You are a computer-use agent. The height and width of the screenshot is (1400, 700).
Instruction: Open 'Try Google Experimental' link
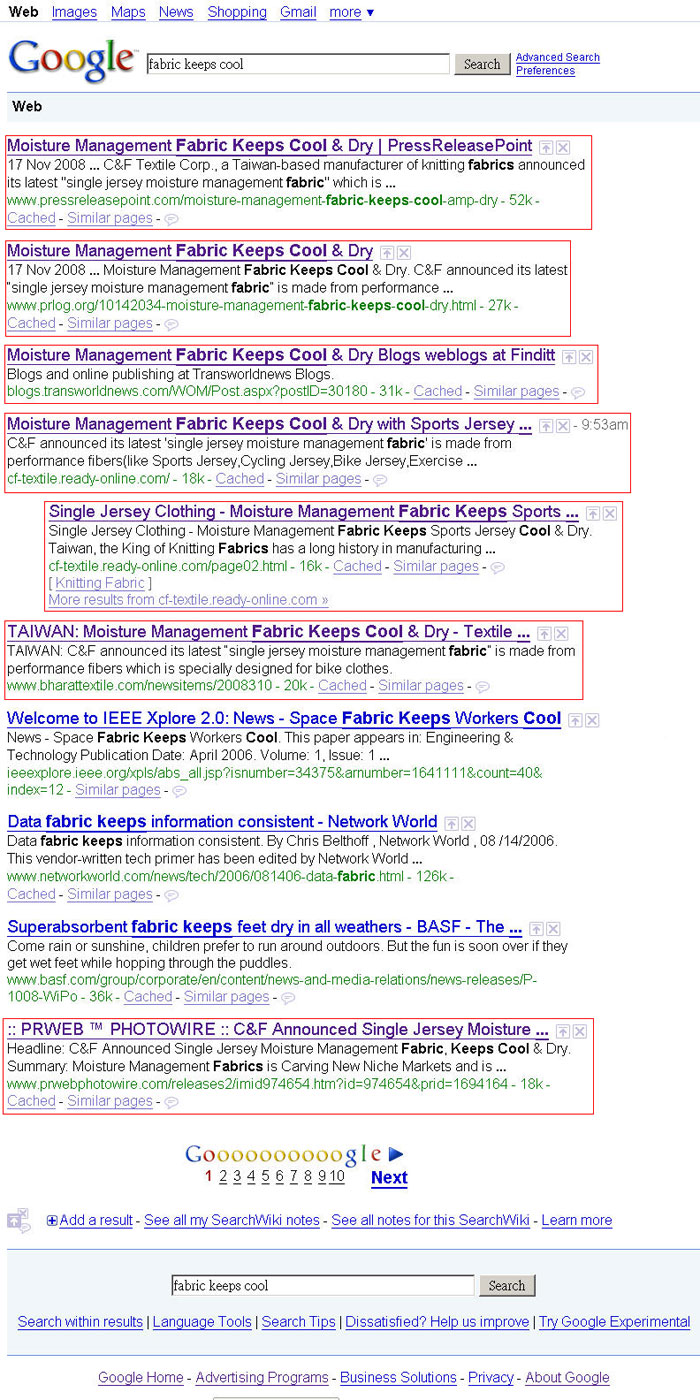tap(615, 1322)
